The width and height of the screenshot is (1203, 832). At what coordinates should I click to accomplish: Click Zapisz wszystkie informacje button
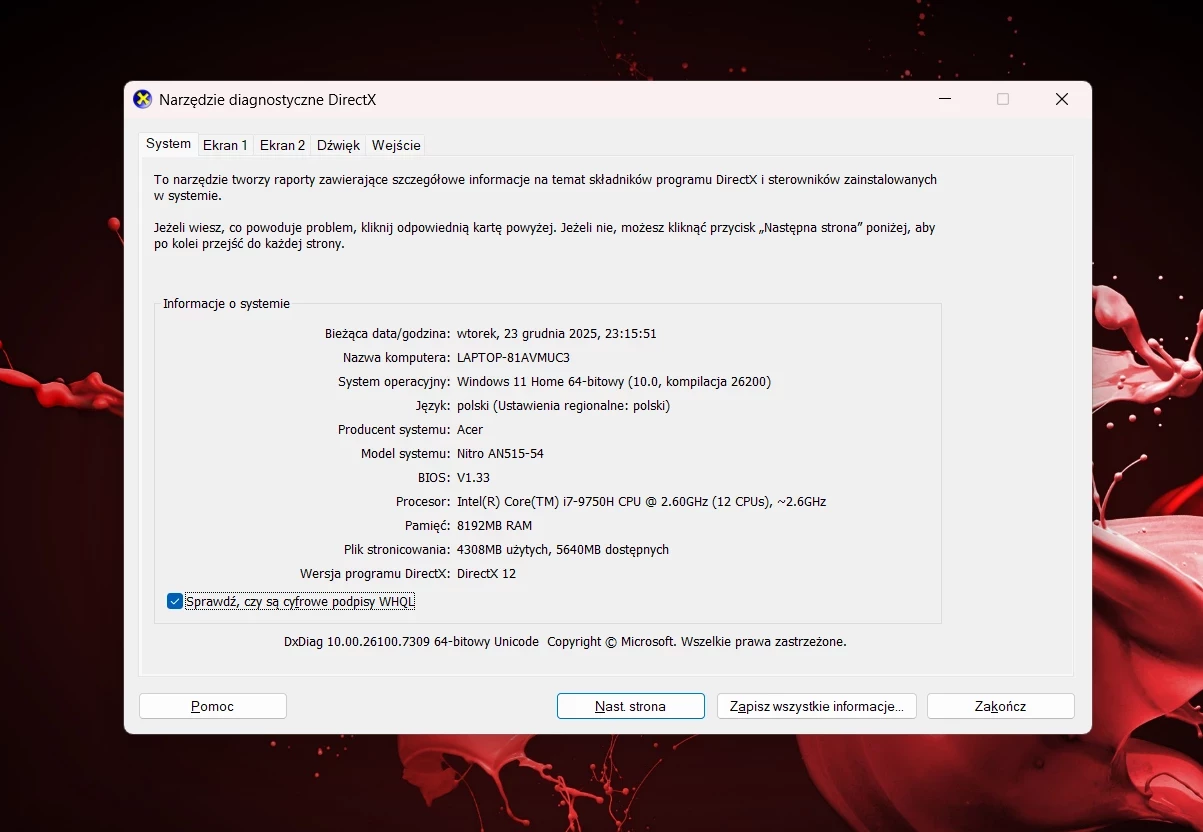816,706
